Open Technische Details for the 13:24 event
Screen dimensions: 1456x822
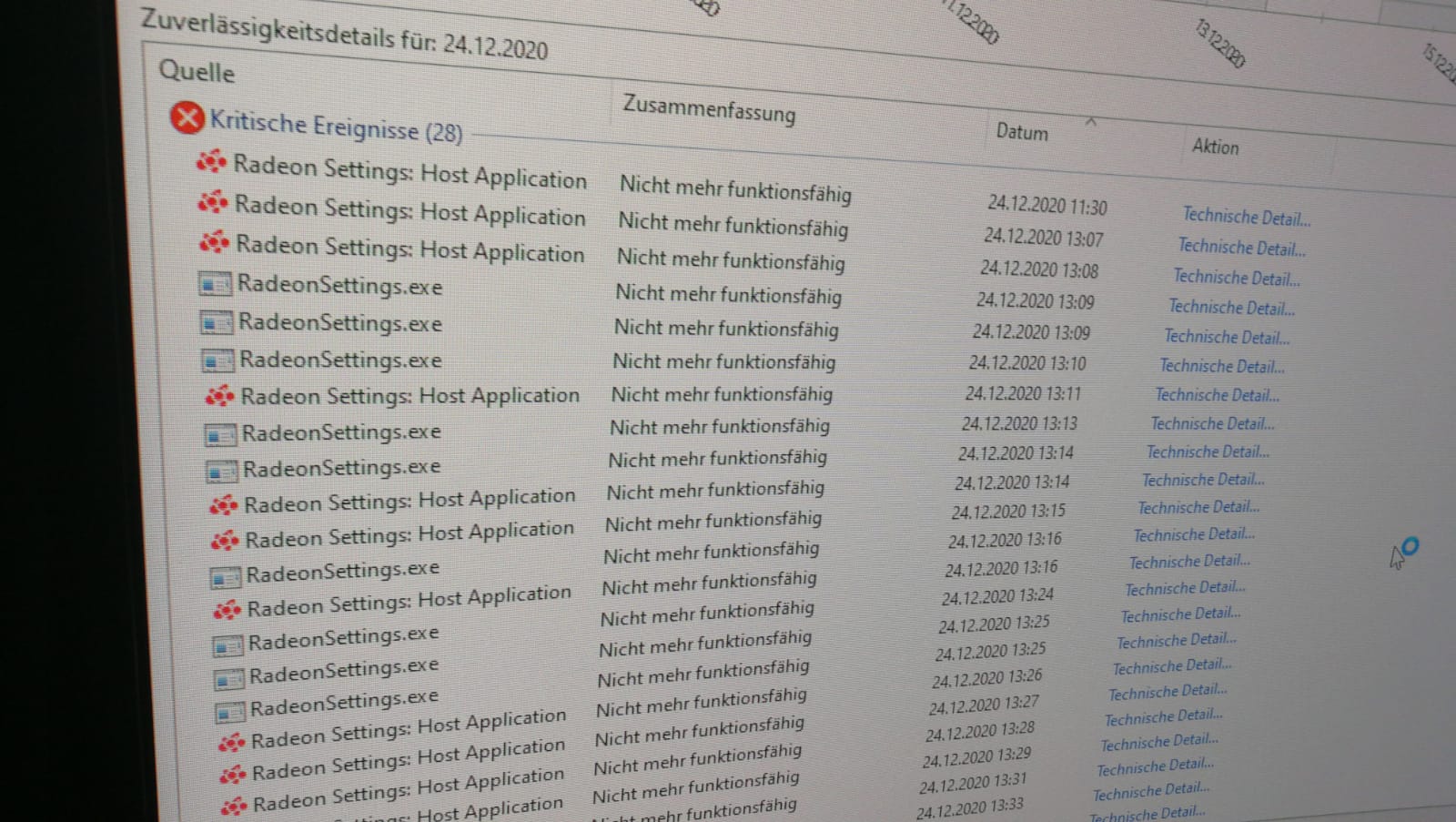1186,588
